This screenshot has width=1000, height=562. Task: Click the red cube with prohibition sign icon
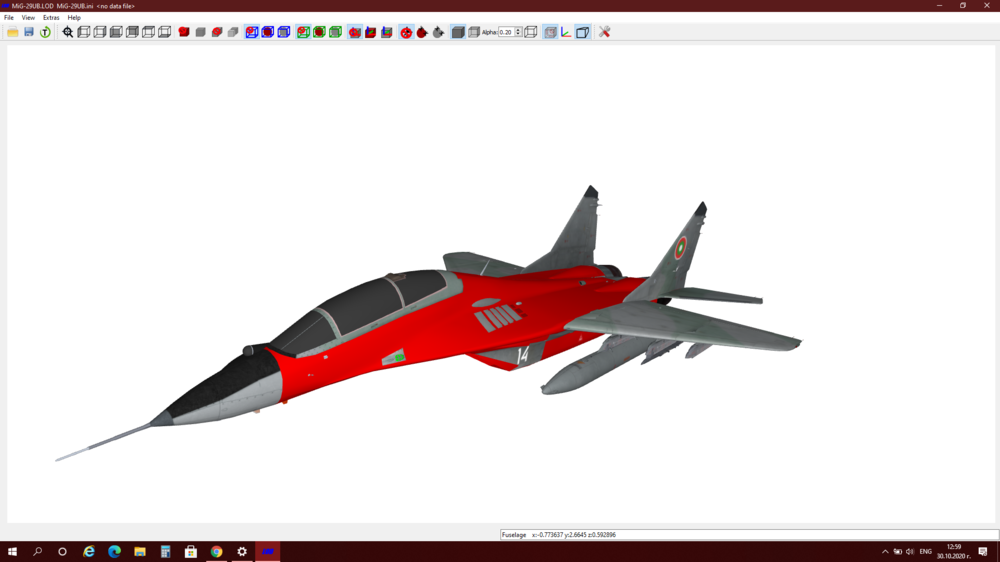tap(184, 32)
